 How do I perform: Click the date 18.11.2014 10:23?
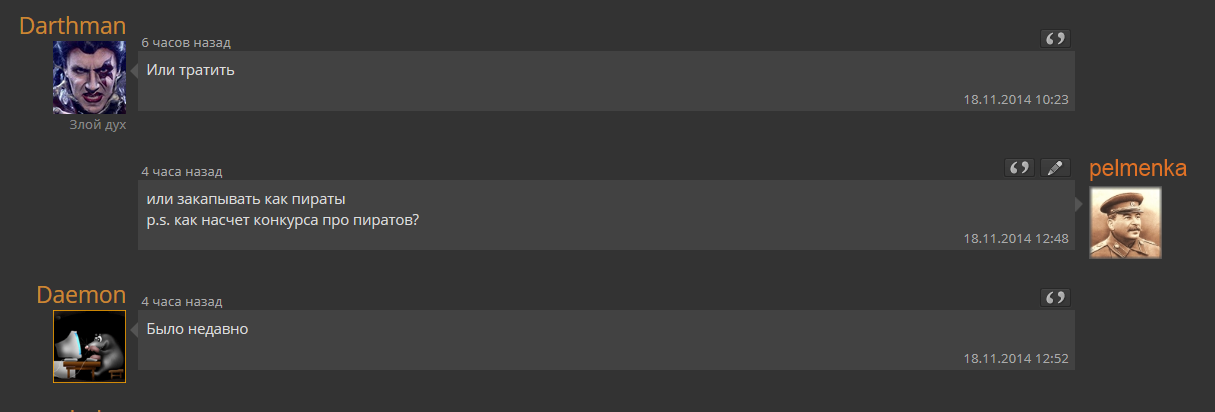tap(1016, 99)
